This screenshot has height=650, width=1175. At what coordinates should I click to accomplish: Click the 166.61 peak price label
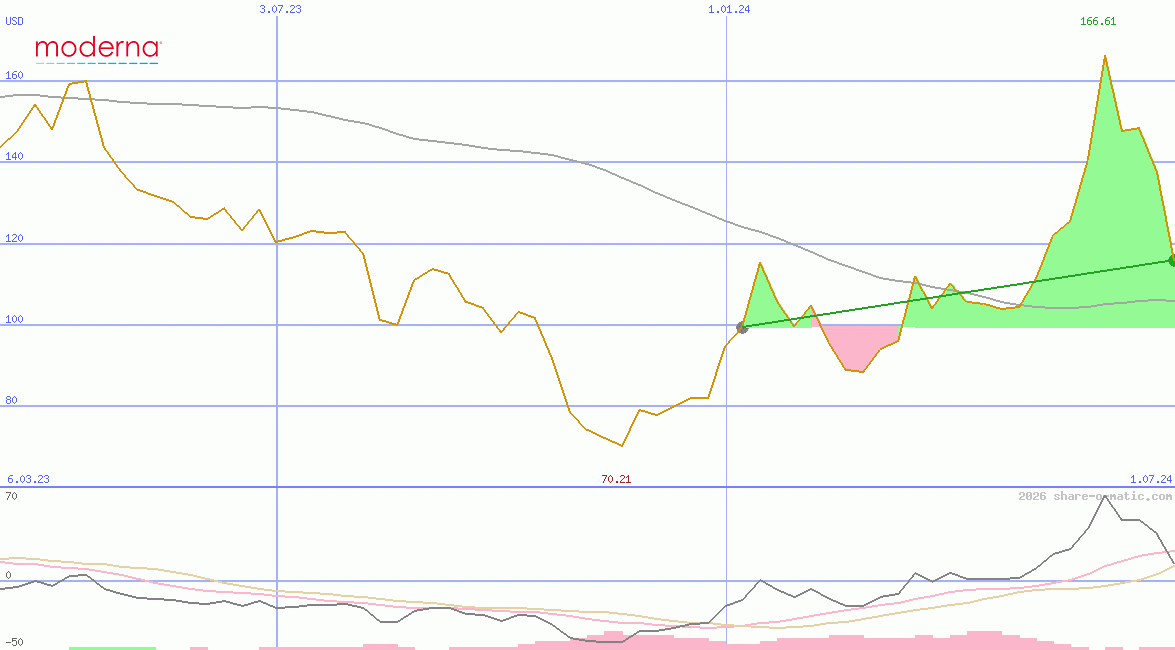click(x=1097, y=22)
